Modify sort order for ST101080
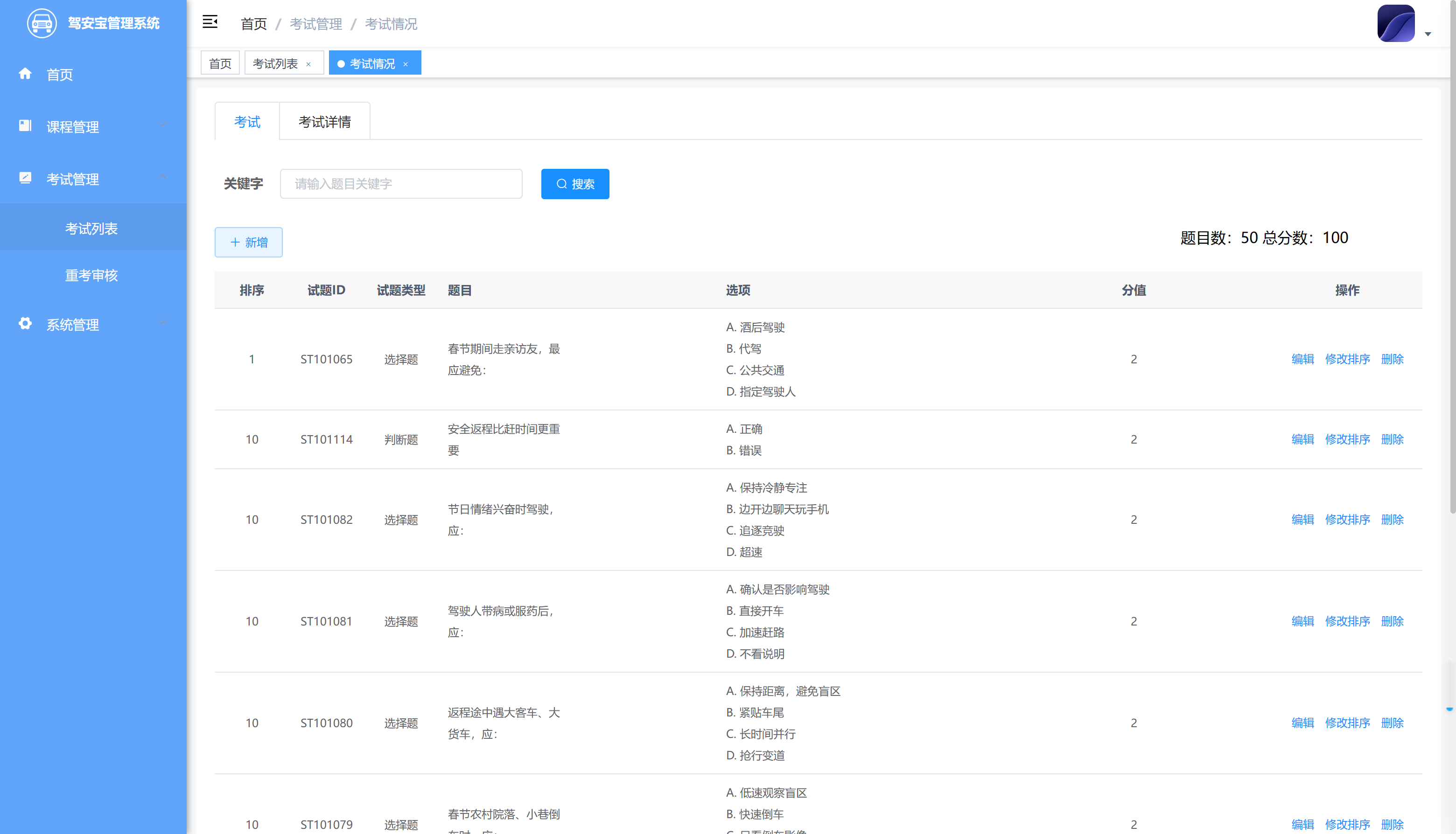This screenshot has height=834, width=1456. click(1347, 723)
